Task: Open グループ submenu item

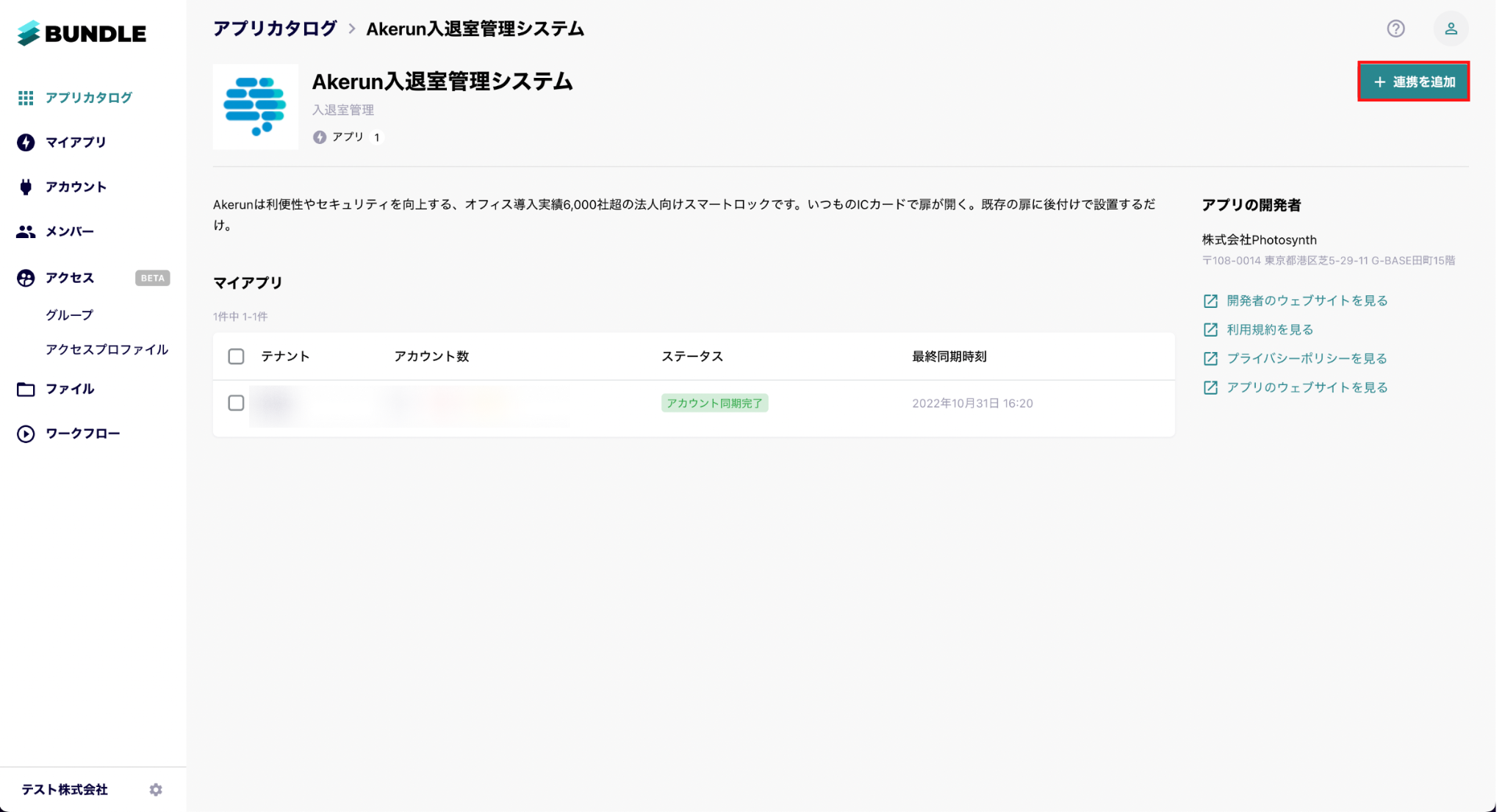Action: click(69, 315)
